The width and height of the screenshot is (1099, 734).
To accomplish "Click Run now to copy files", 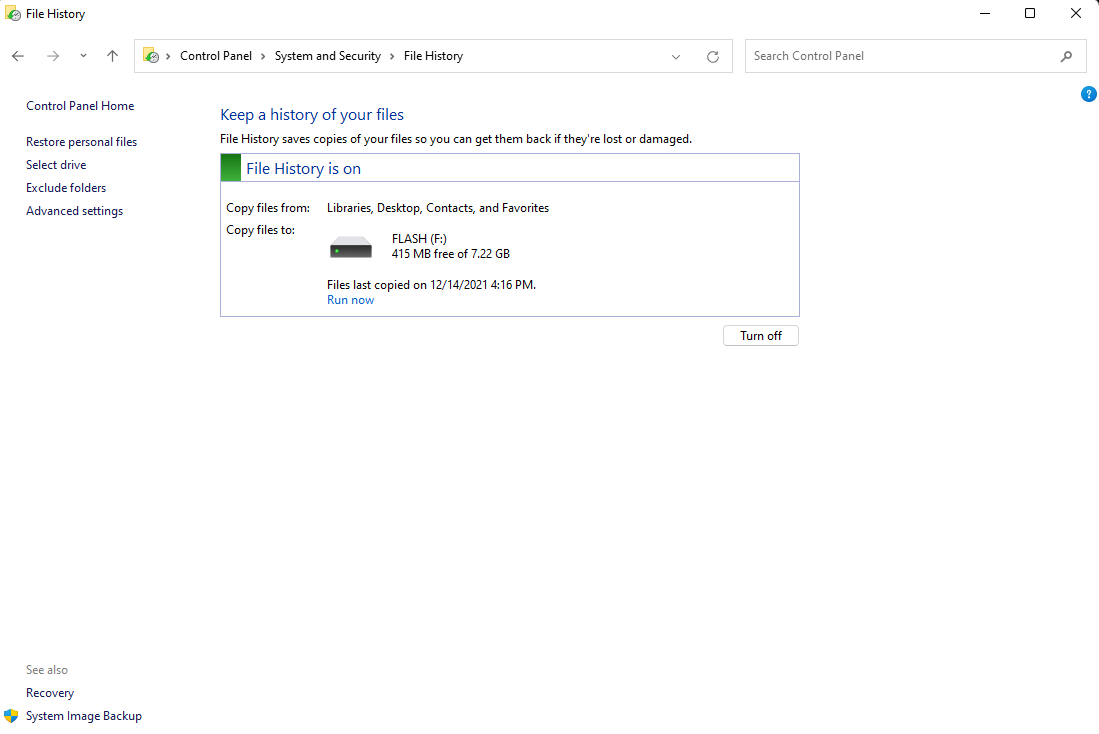I will coord(350,299).
